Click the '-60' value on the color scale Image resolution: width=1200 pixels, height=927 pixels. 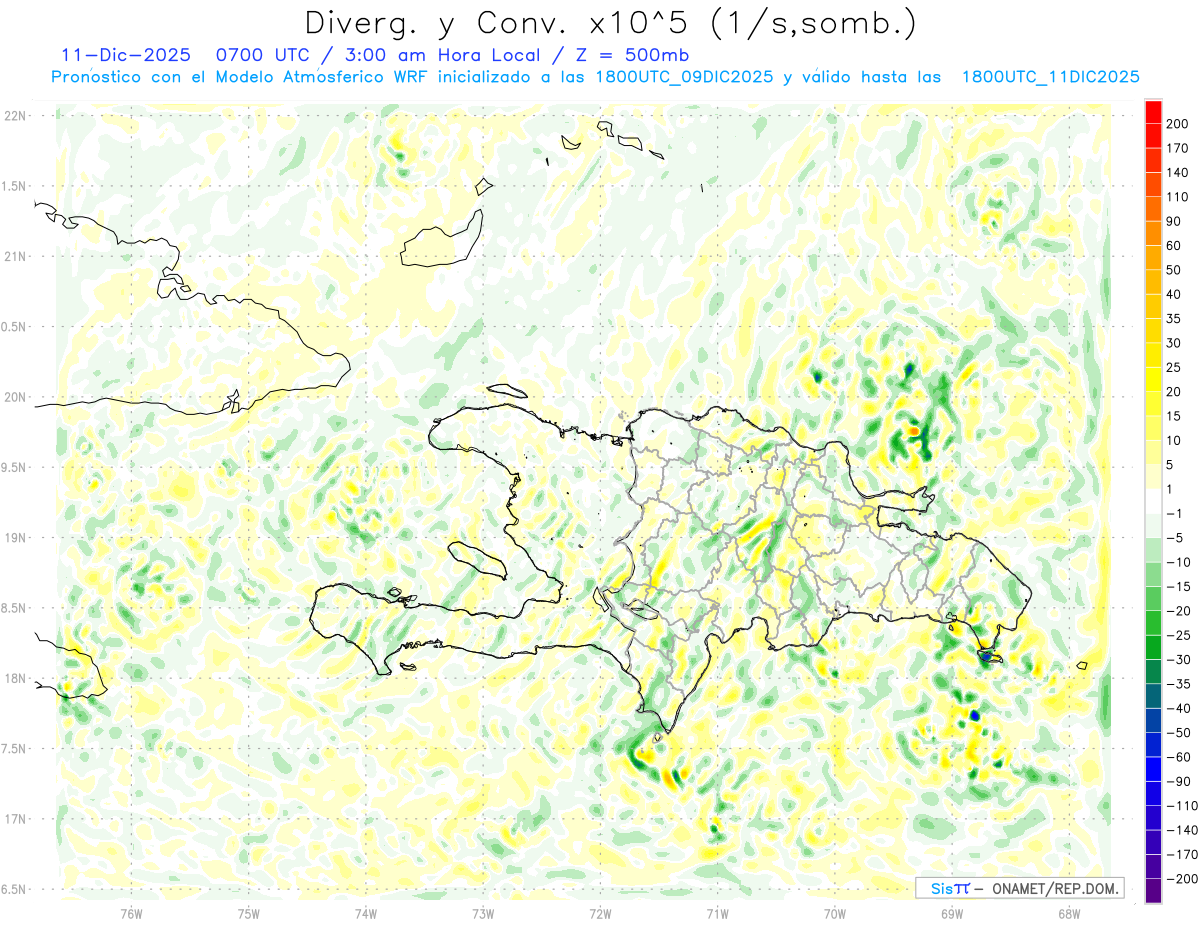point(1178,757)
